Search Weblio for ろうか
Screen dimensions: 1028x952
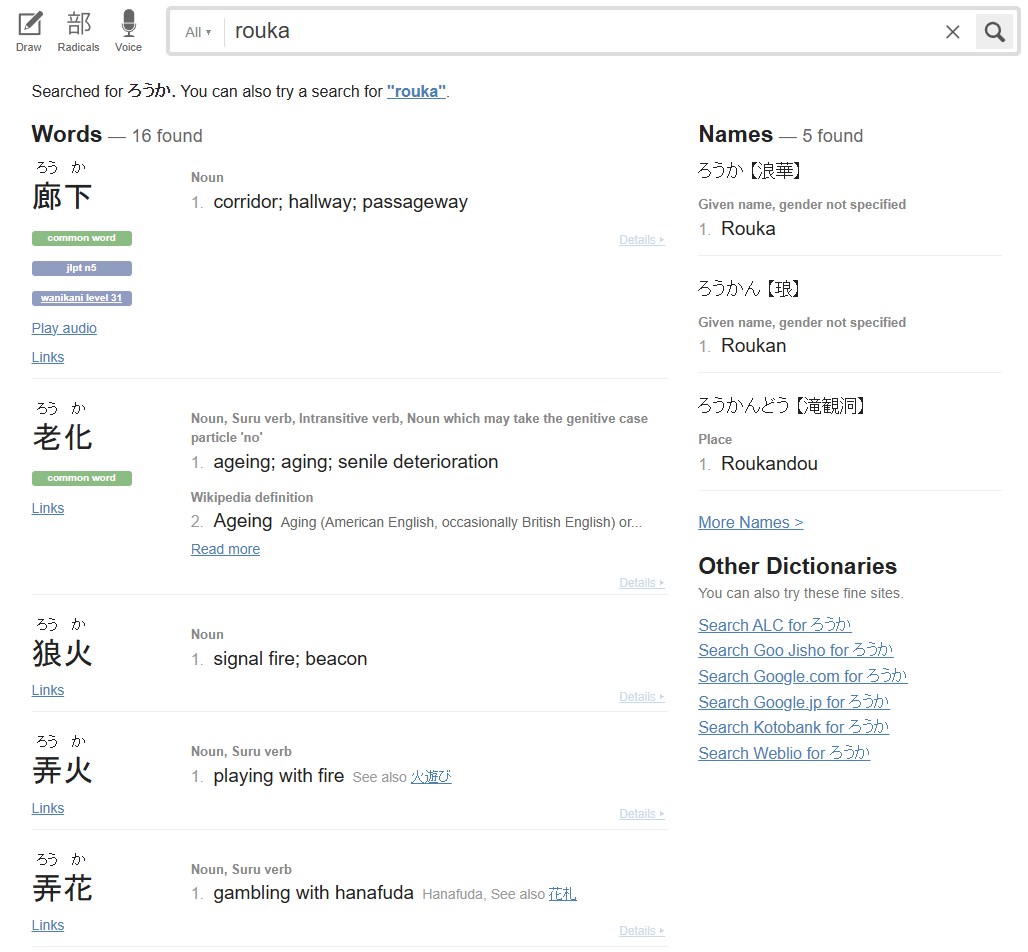pyautogui.click(x=784, y=753)
